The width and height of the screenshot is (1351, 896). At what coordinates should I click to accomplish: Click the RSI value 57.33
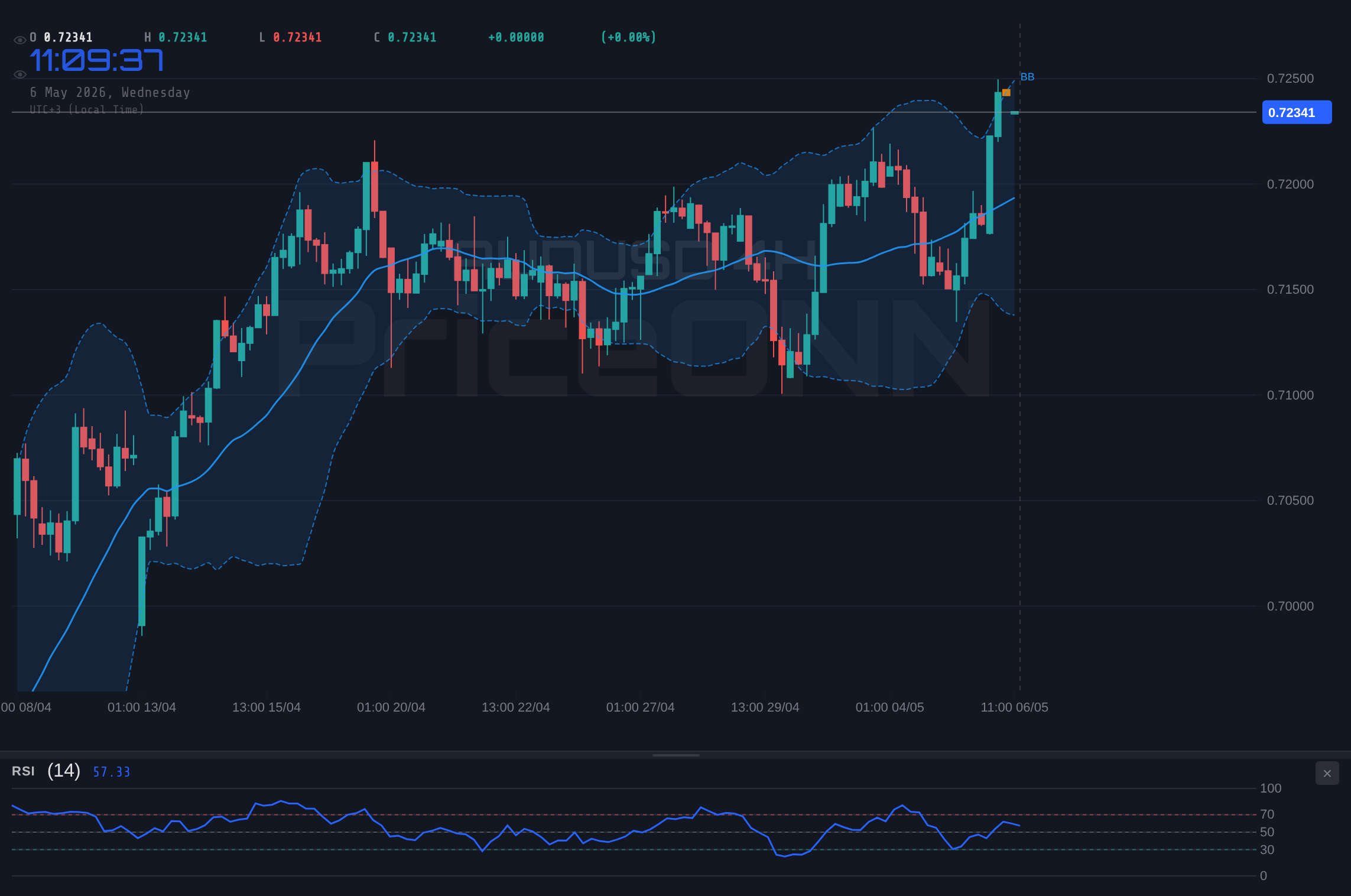pos(111,772)
